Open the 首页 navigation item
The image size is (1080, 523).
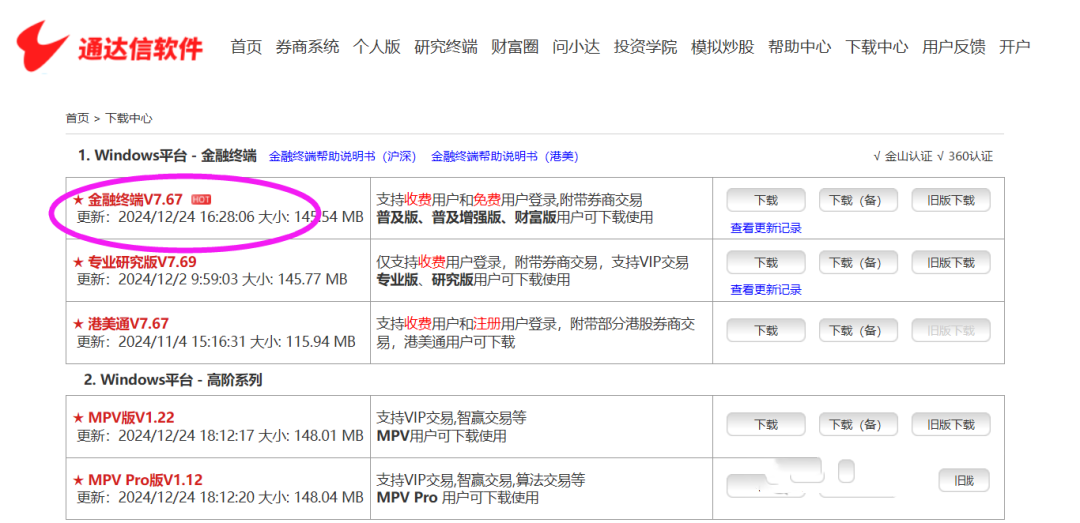(x=246, y=47)
